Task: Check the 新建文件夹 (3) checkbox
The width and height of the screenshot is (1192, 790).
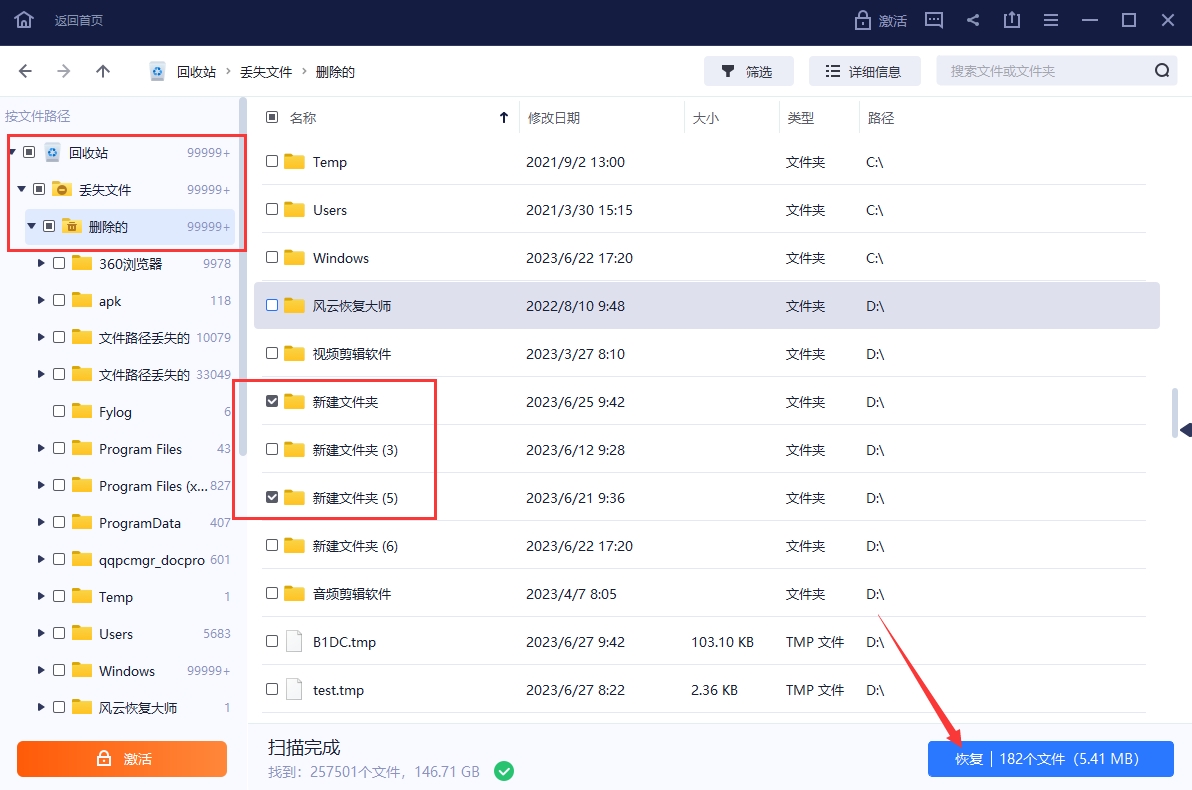Action: (x=272, y=450)
